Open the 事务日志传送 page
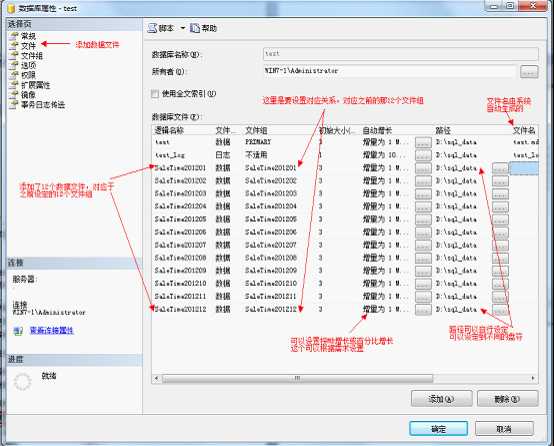 click(43, 105)
